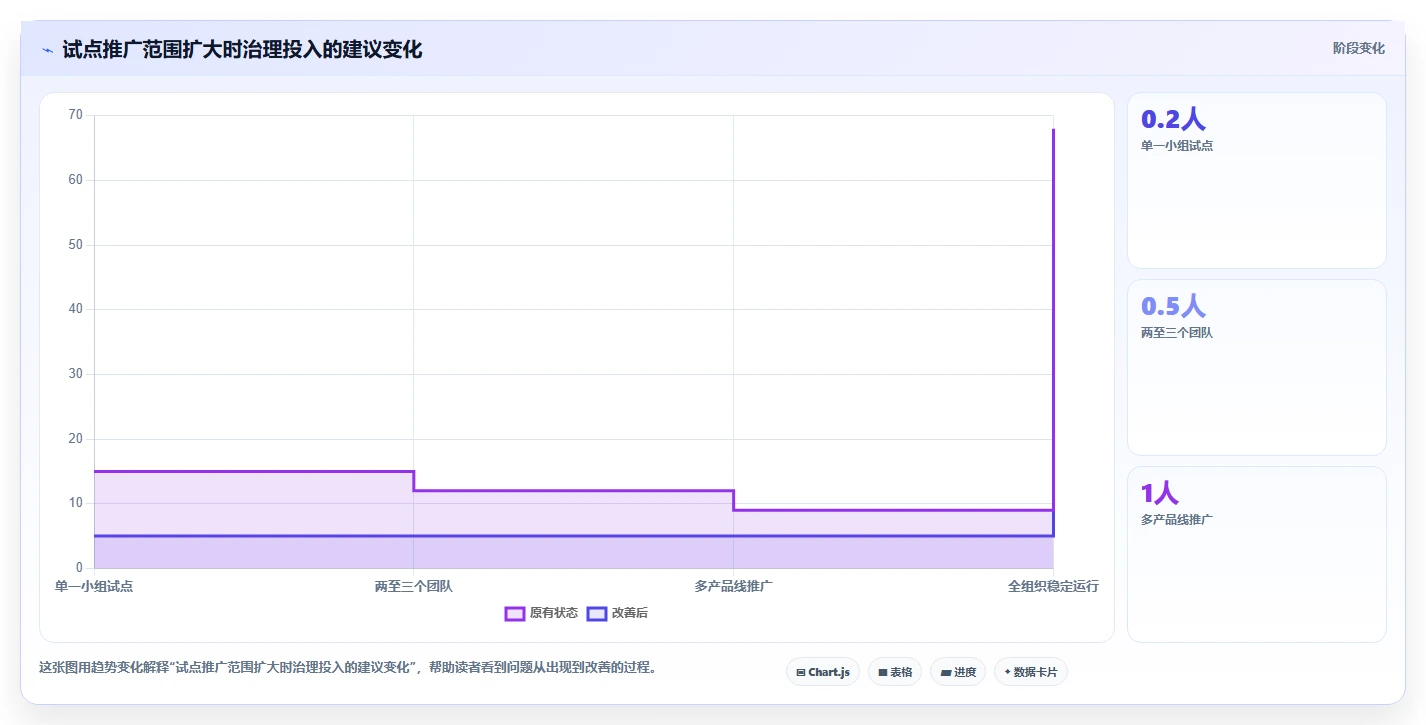The width and height of the screenshot is (1426, 725).
Task: Open the 1人 多产品线推广 card
Action: pos(1257,555)
